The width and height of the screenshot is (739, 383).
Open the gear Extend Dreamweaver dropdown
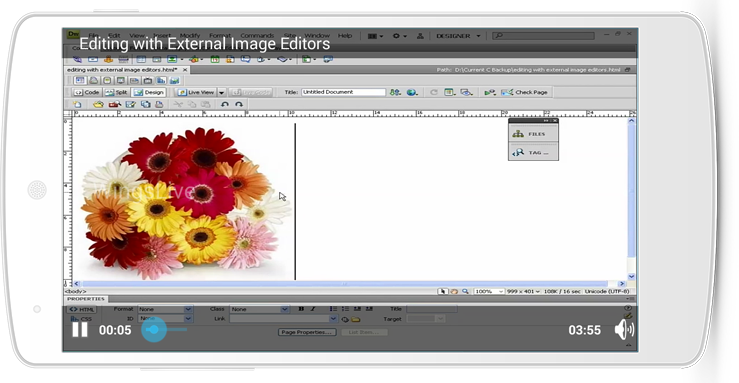[399, 36]
